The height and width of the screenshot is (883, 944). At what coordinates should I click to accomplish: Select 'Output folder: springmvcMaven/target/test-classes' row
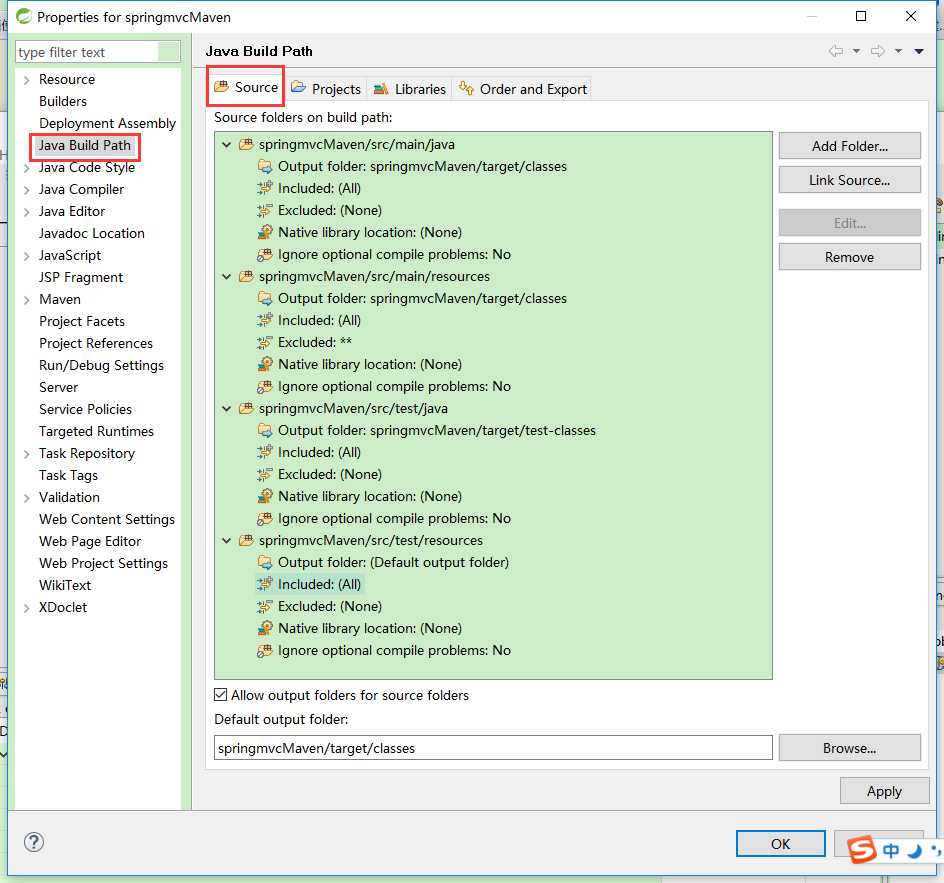point(436,430)
